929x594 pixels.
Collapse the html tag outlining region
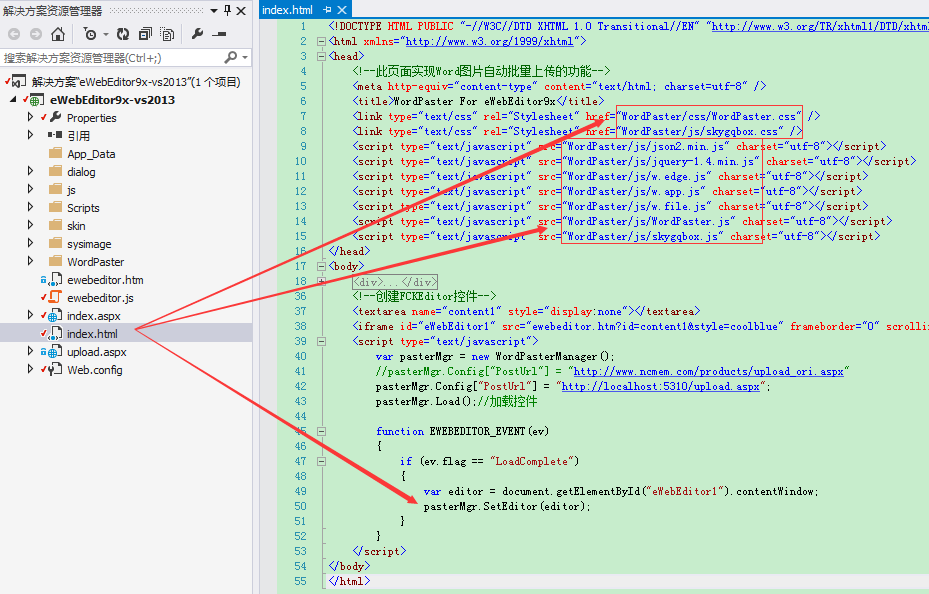click(x=321, y=41)
